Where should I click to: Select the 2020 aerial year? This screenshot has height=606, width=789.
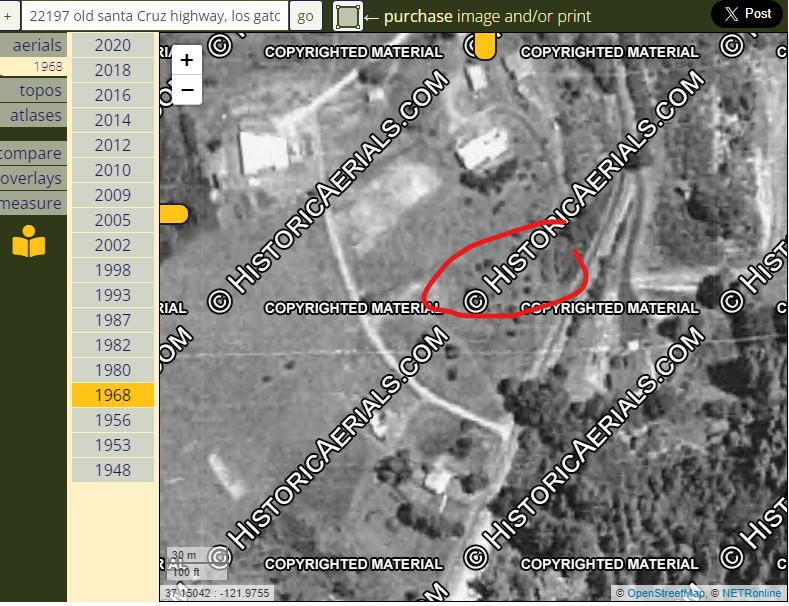click(x=113, y=45)
